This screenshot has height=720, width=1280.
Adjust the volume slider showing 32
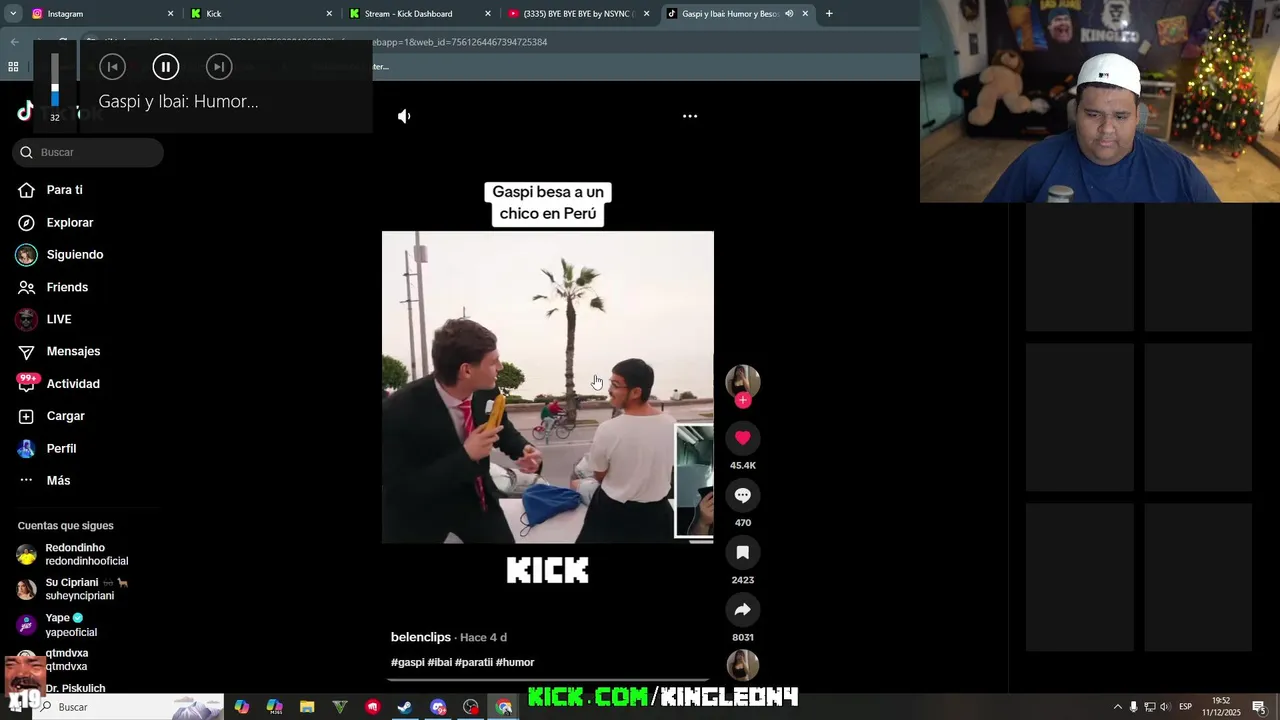(55, 80)
